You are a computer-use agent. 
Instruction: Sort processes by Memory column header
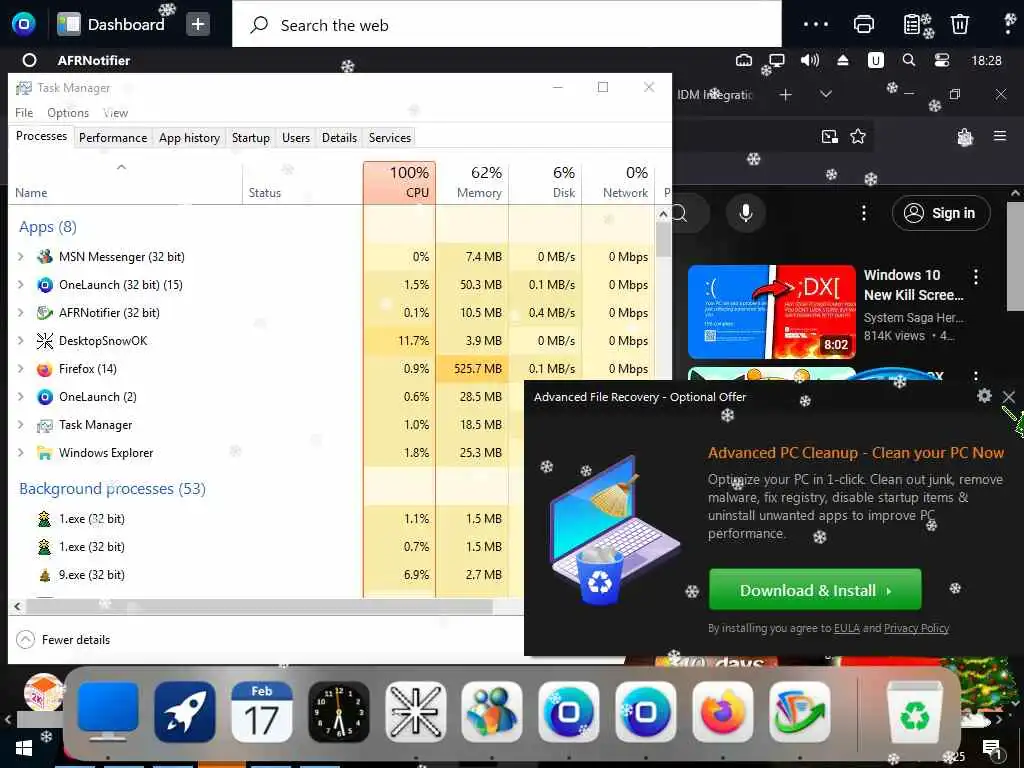(x=472, y=182)
